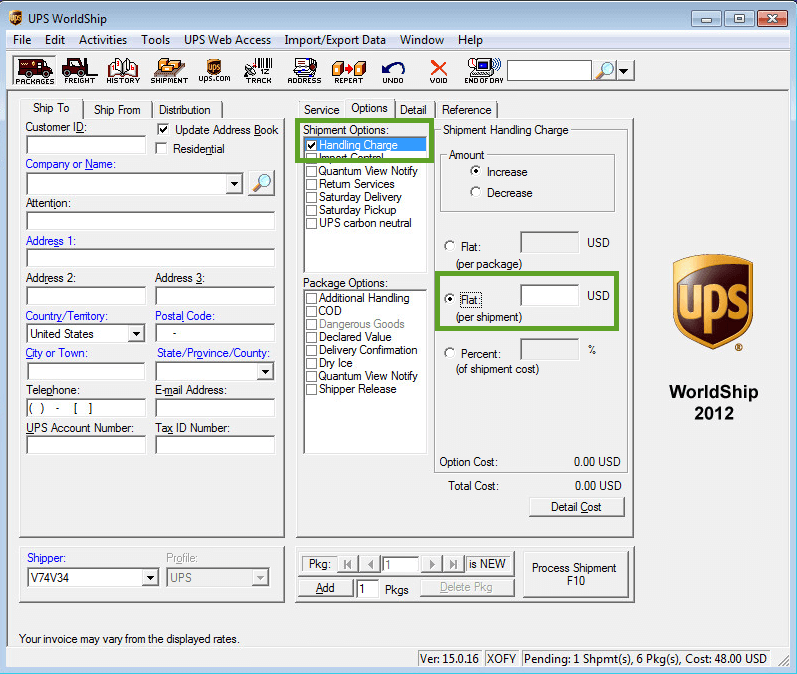Open Import/Export Data menu
The height and width of the screenshot is (674, 797).
[x=335, y=40]
